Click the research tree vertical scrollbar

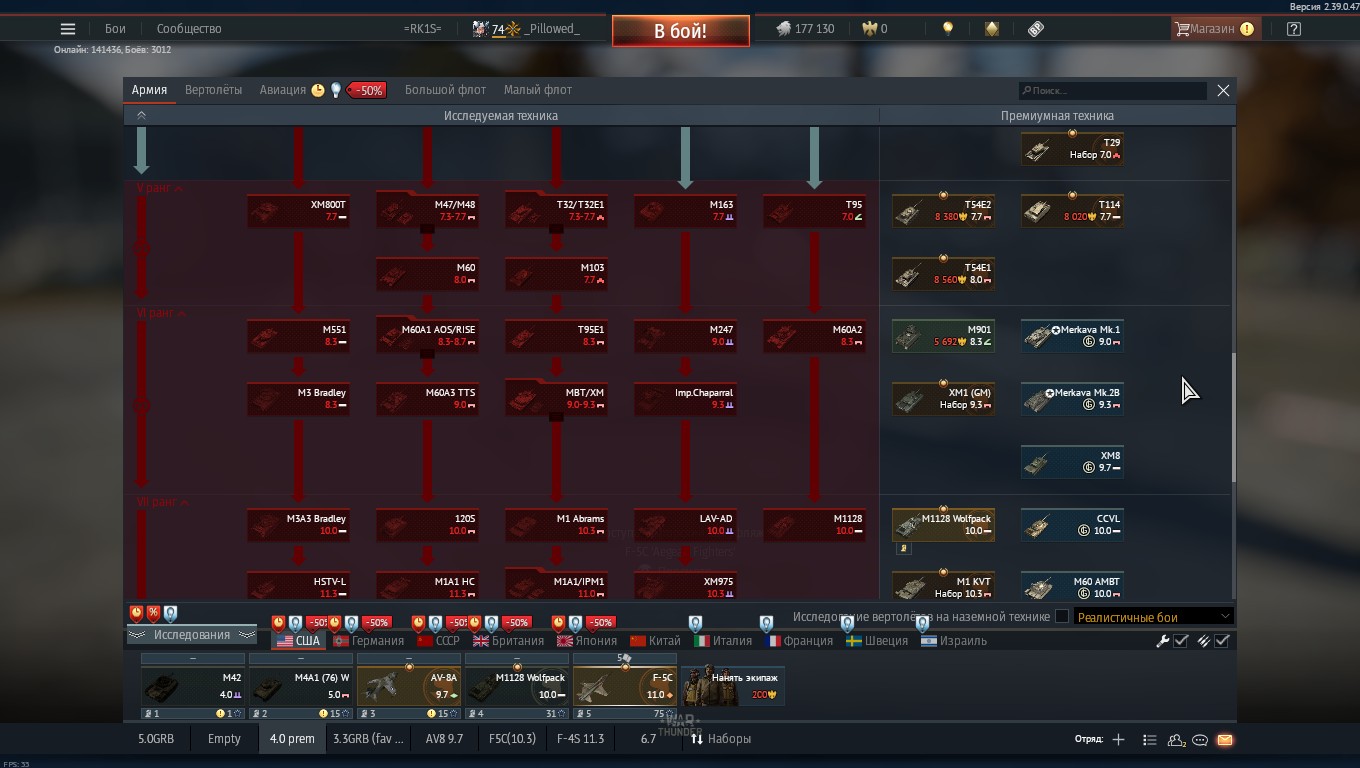point(1233,417)
